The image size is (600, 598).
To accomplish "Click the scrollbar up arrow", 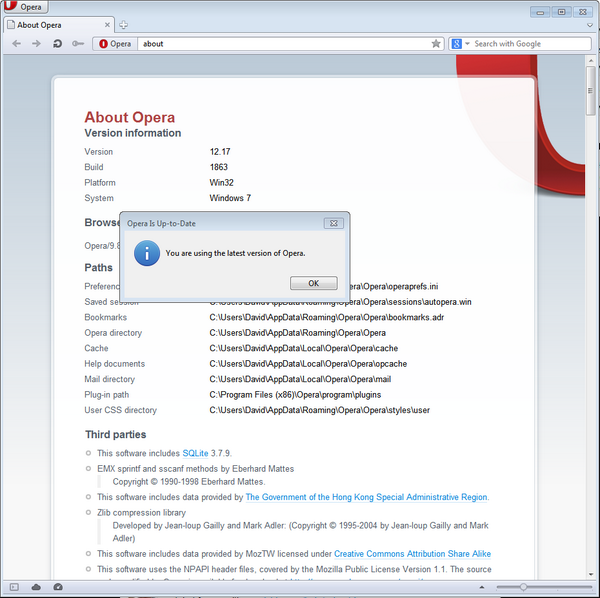I will click(x=591, y=60).
